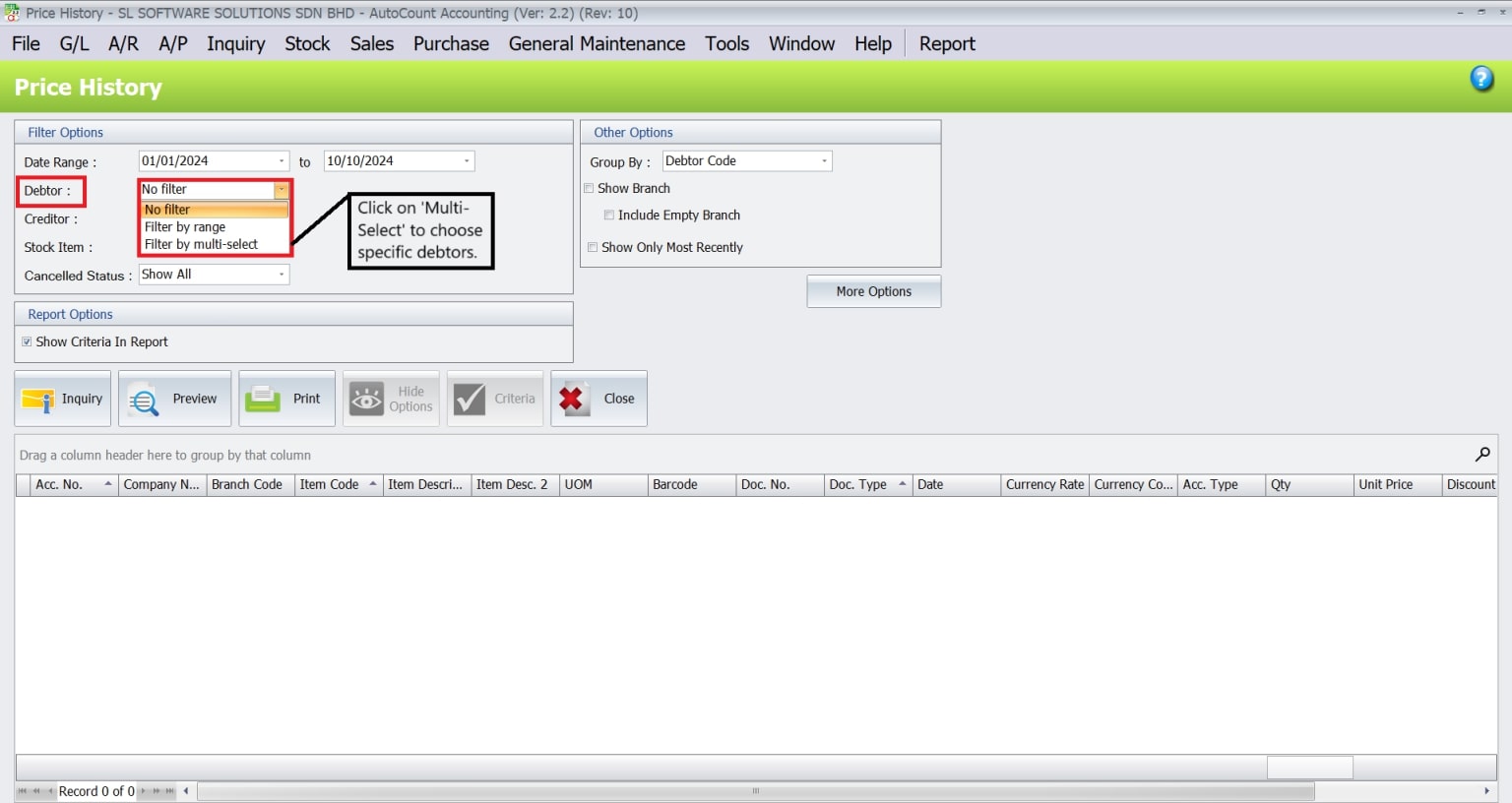Click the AutoCount icon in the title bar
The image size is (1512, 803).
click(x=11, y=13)
